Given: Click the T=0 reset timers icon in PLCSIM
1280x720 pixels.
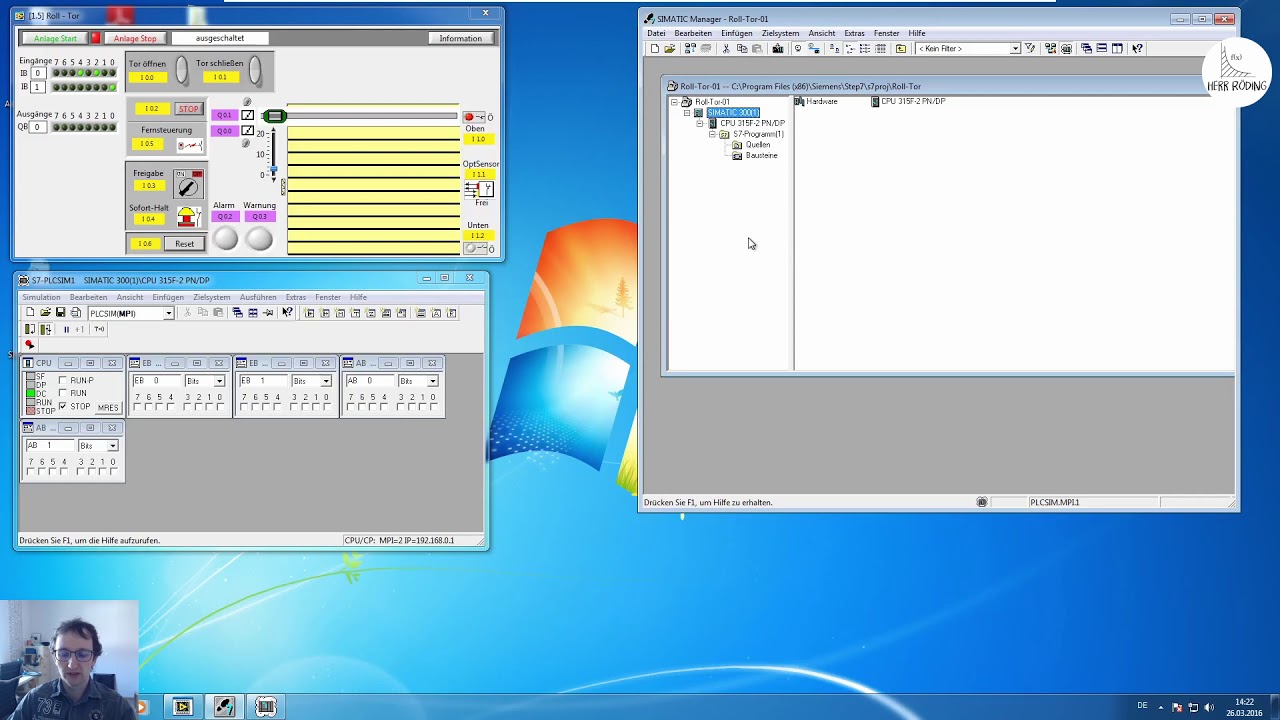Looking at the screenshot, I should point(99,329).
